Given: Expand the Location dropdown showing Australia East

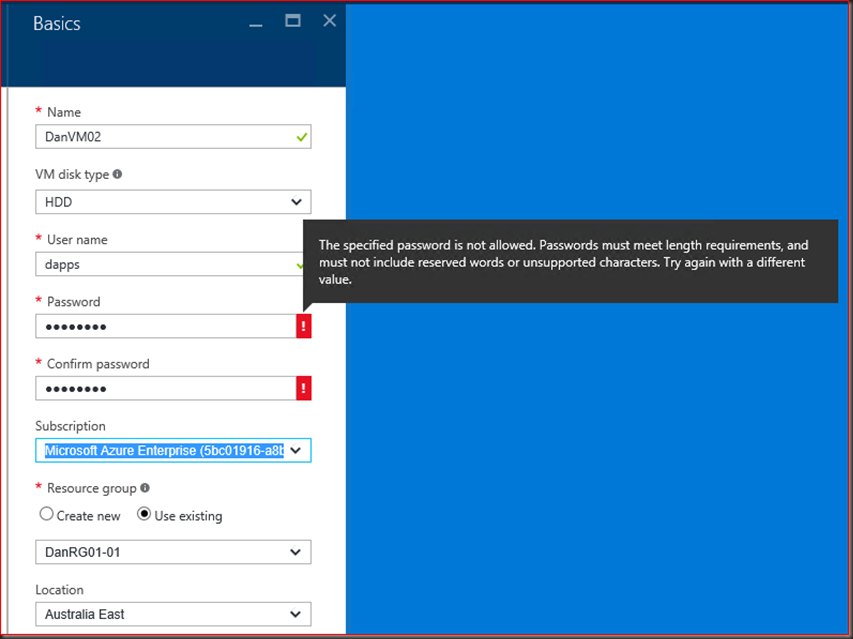Looking at the screenshot, I should coord(173,614).
